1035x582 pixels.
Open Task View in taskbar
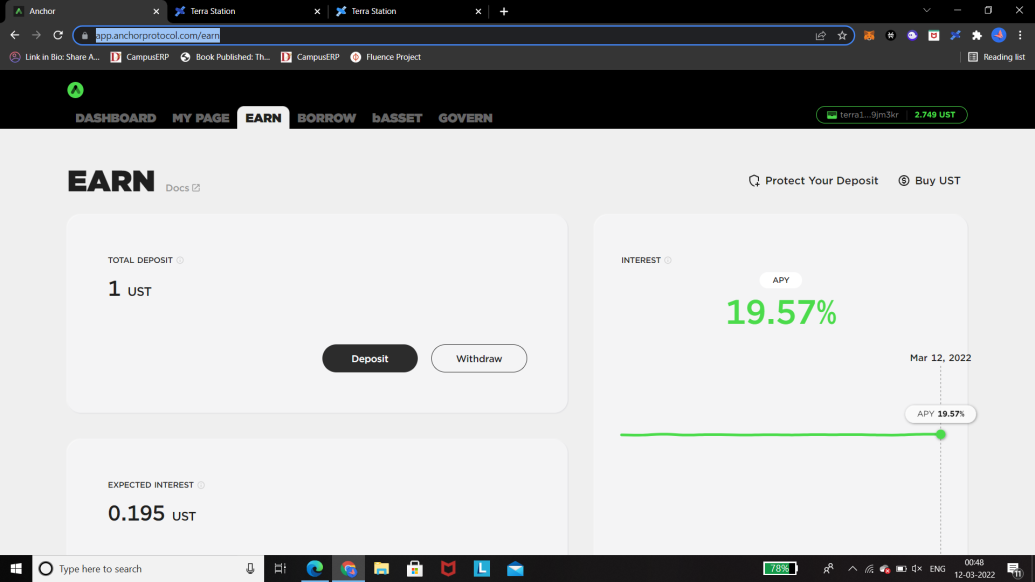(280, 569)
